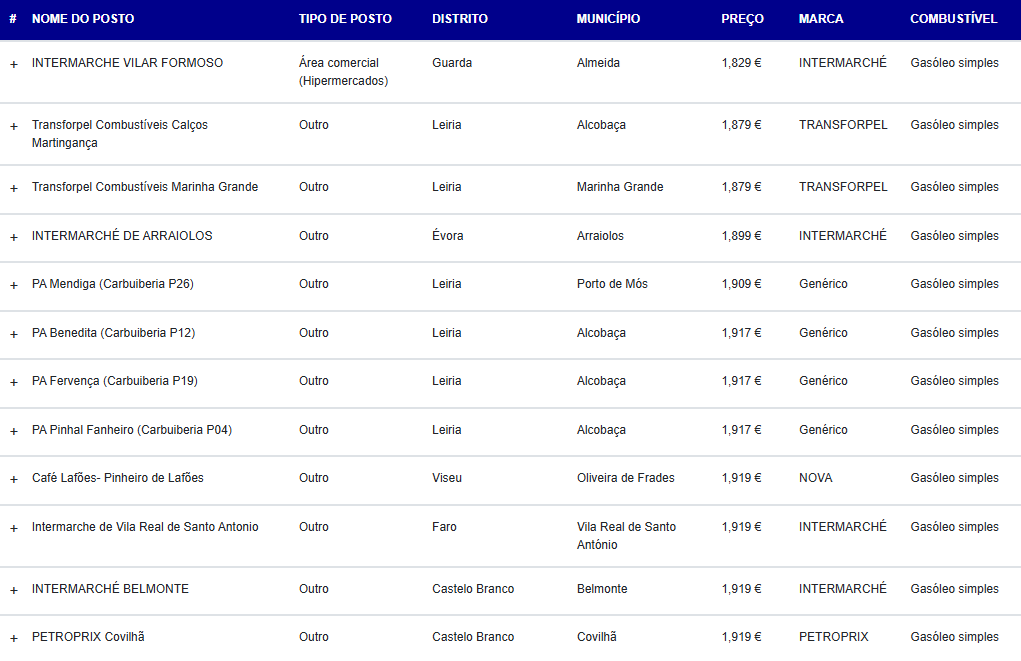This screenshot has width=1021, height=661.
Task: Select Café Lafões- Pinheiro de Lafões name
Action: tap(117, 478)
